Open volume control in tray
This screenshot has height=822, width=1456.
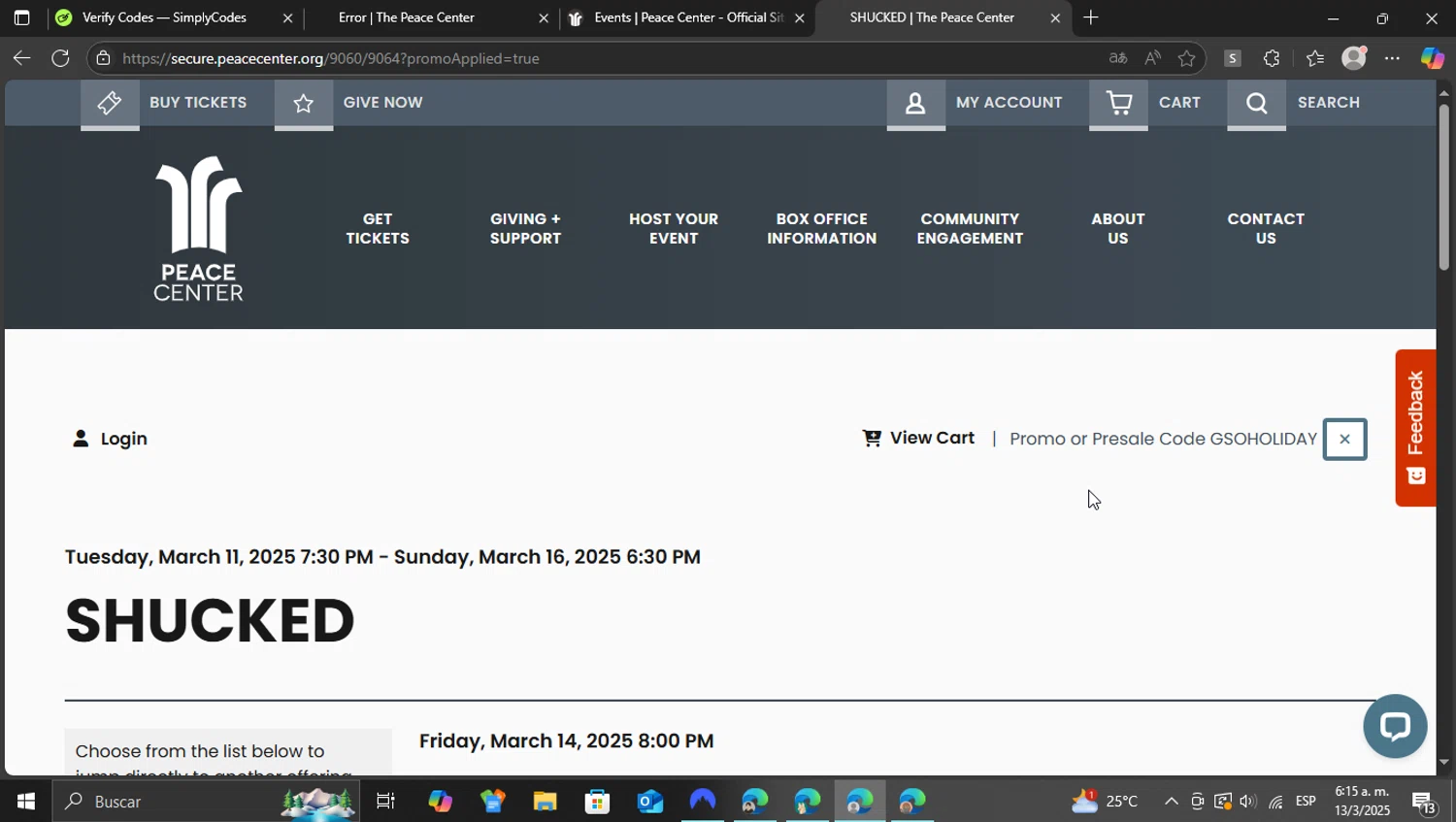(x=1248, y=802)
